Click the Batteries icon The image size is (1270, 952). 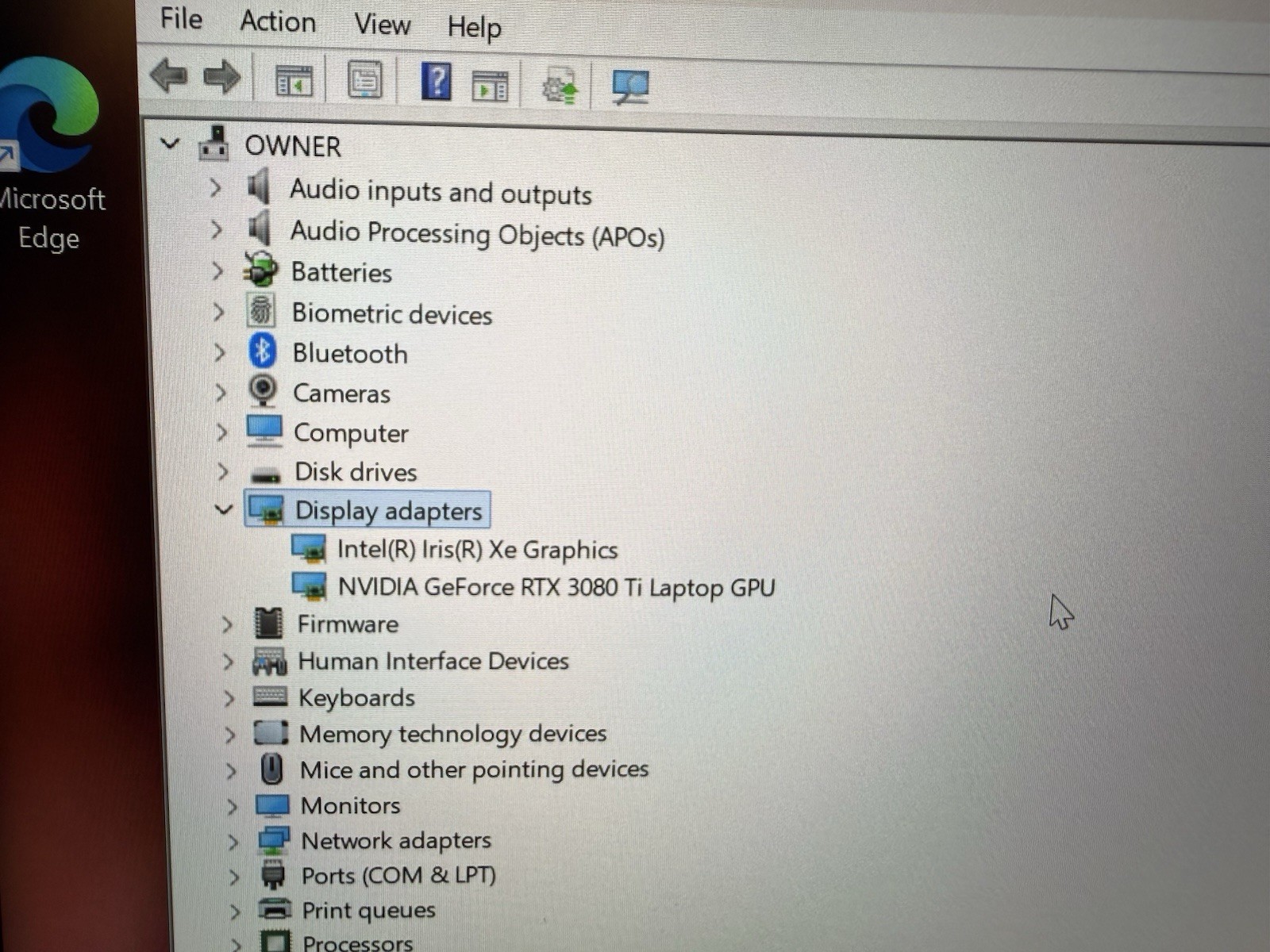(260, 270)
